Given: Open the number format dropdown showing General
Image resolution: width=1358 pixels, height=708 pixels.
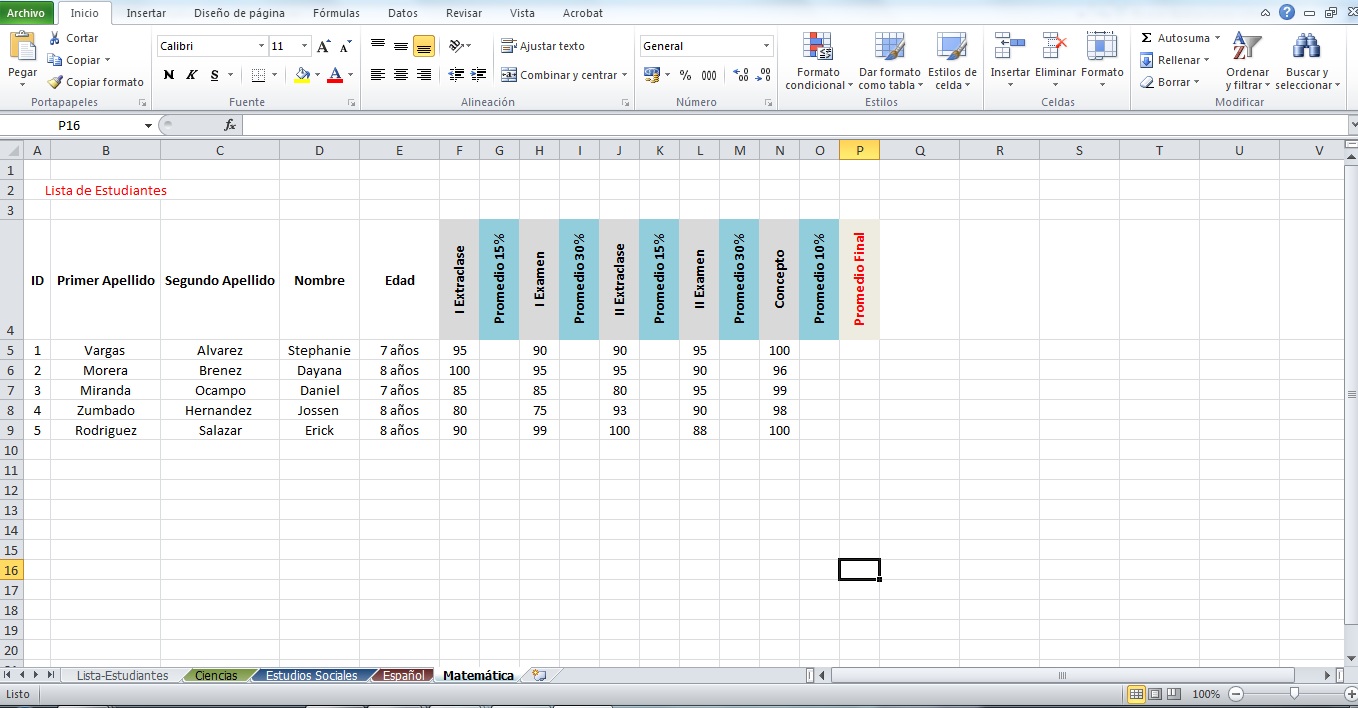Looking at the screenshot, I should 765,45.
